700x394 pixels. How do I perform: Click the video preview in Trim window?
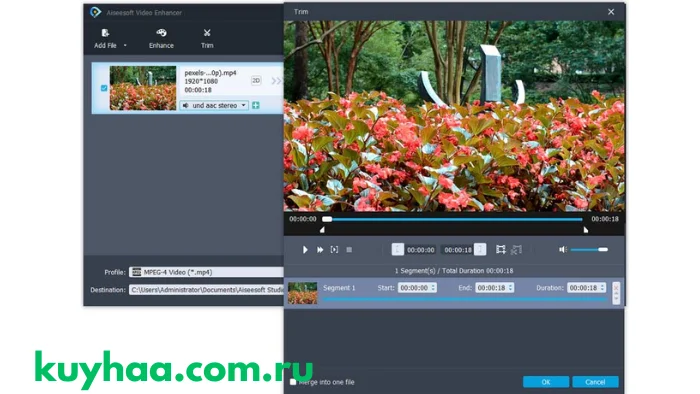(x=454, y=116)
